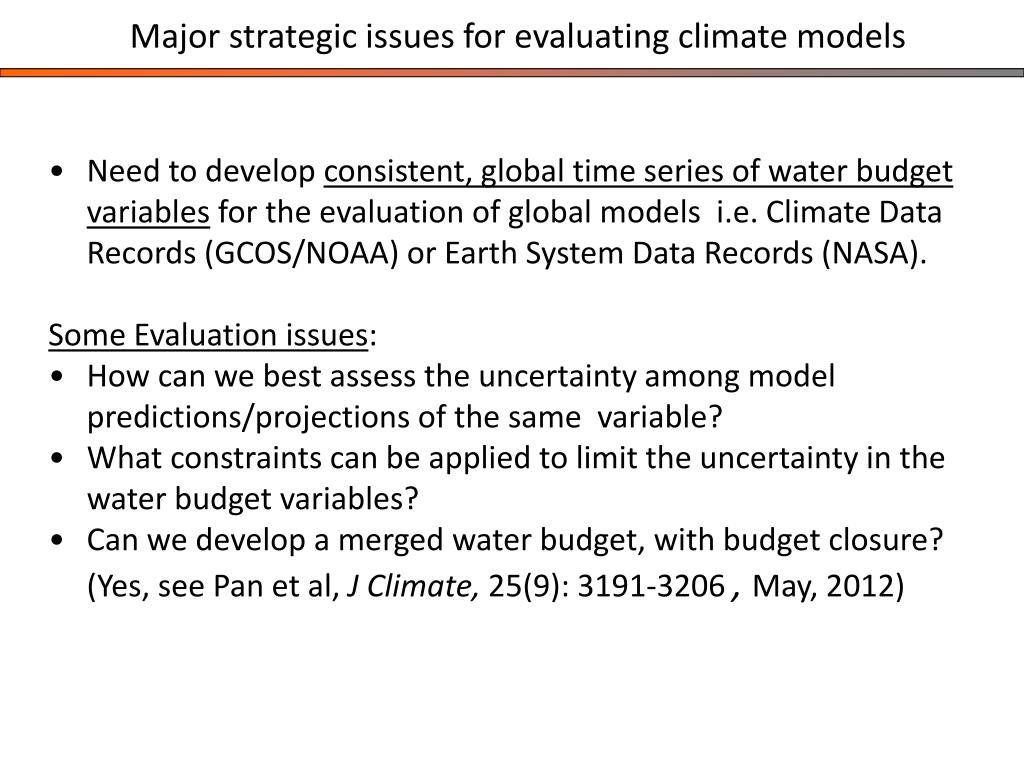This screenshot has width=1024, height=768.
Task: Click the words 'Climate Data' in first bullet
Action: (854, 213)
